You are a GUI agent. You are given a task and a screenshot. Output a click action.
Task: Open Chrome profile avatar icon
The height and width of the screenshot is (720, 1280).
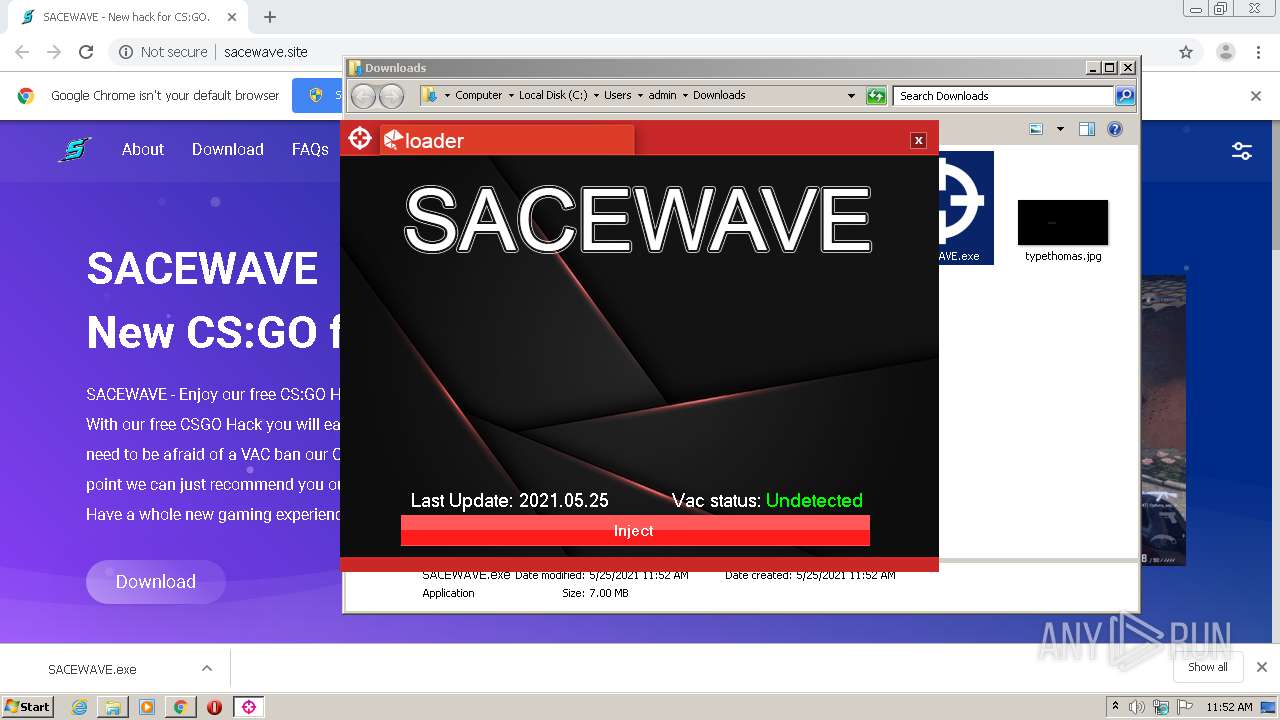(1225, 52)
